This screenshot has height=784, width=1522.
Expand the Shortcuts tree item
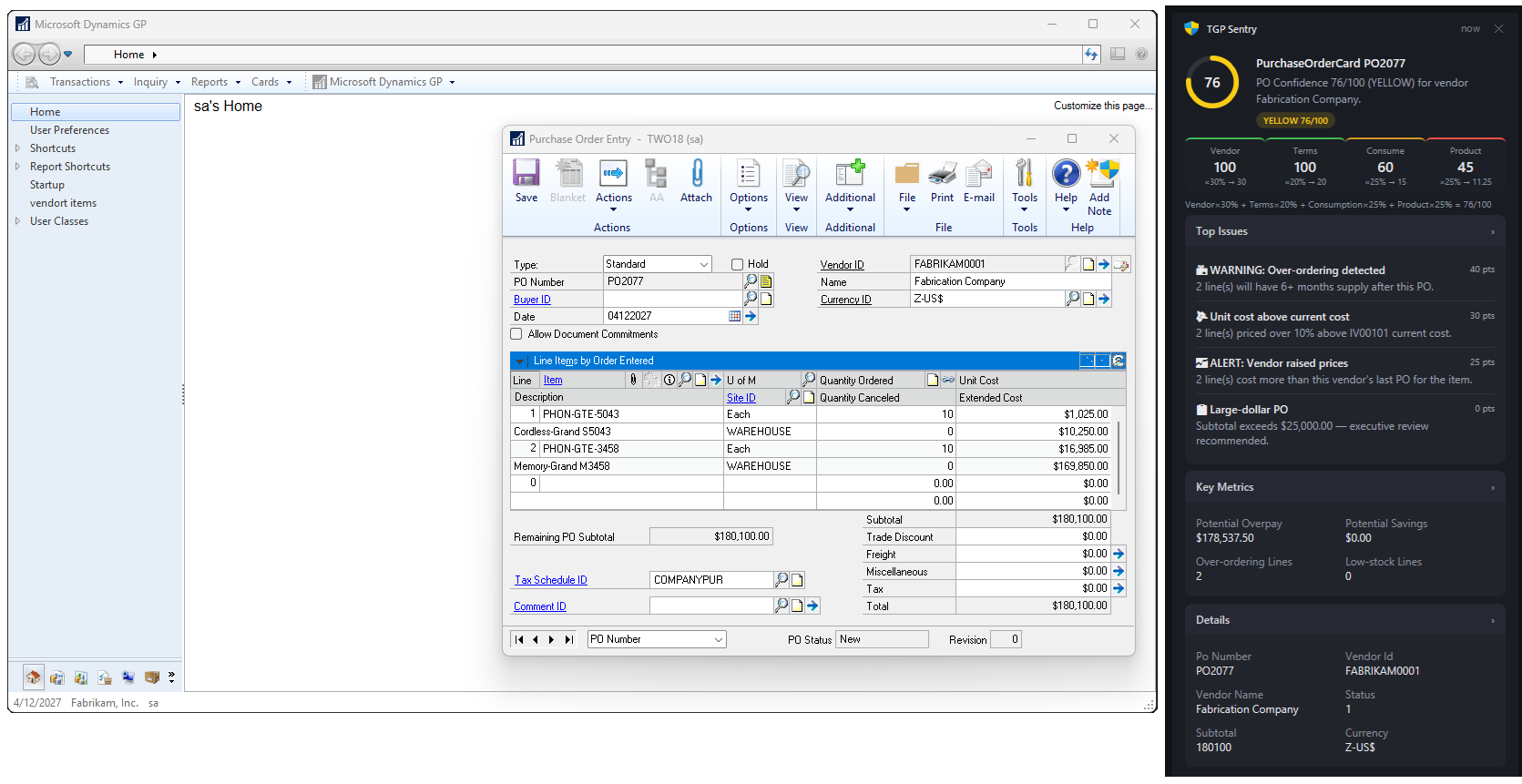(17, 148)
